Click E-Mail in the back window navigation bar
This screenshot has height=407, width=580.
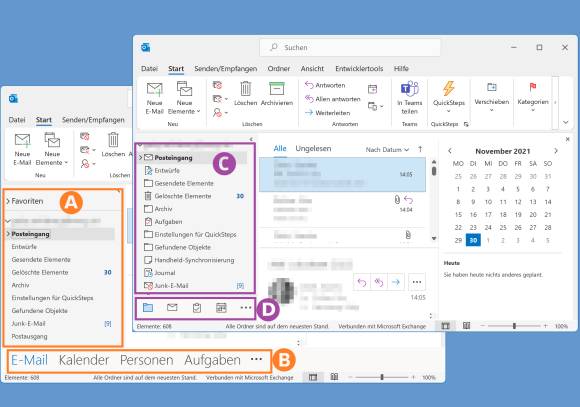30,360
